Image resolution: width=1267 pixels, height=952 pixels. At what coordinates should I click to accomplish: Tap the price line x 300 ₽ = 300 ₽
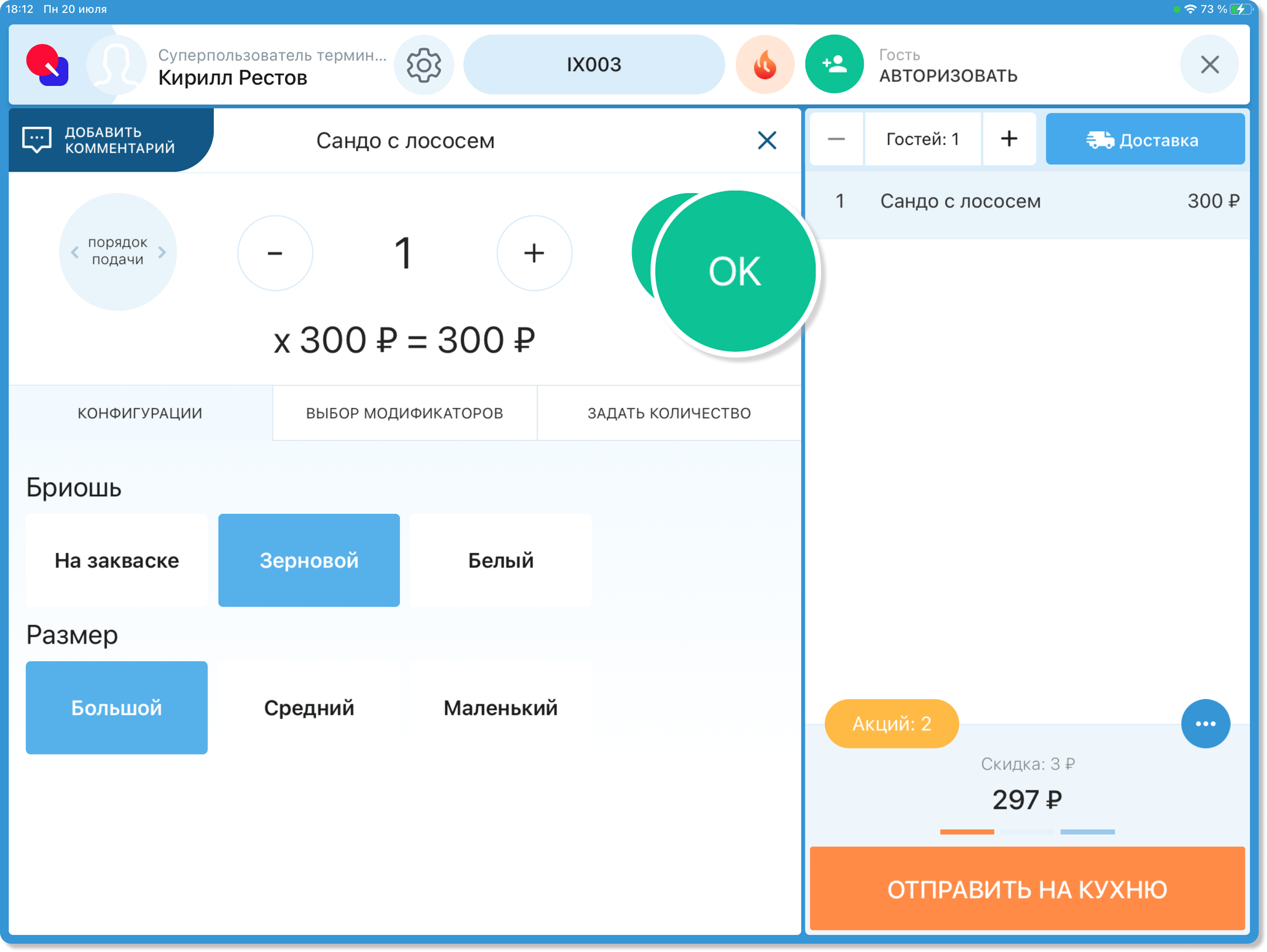405,340
